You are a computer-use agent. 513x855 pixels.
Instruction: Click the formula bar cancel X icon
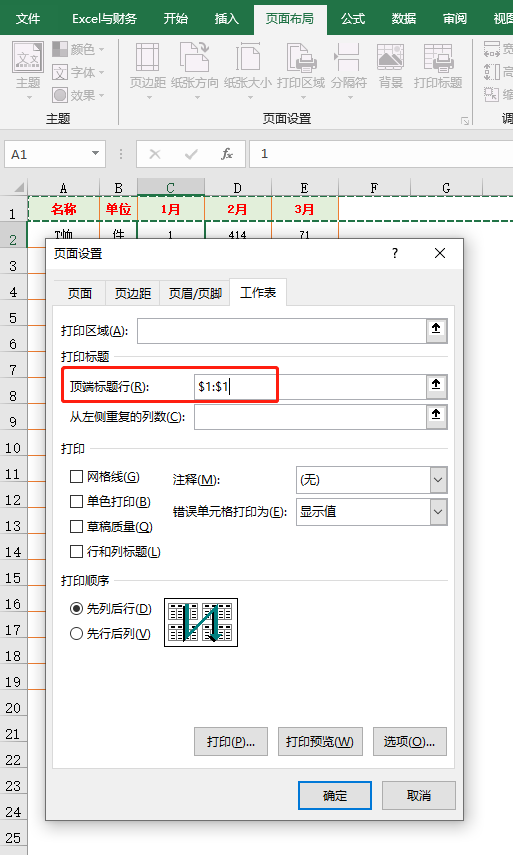(x=155, y=154)
